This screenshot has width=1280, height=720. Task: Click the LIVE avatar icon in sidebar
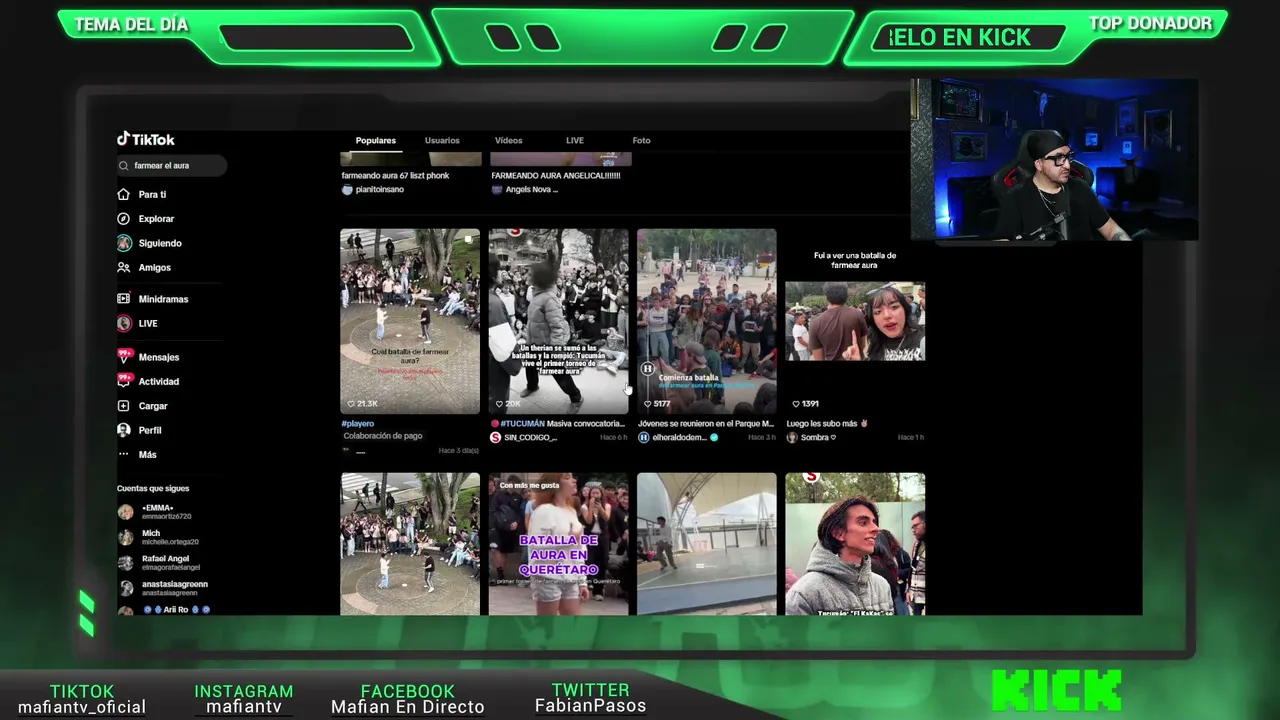(124, 324)
